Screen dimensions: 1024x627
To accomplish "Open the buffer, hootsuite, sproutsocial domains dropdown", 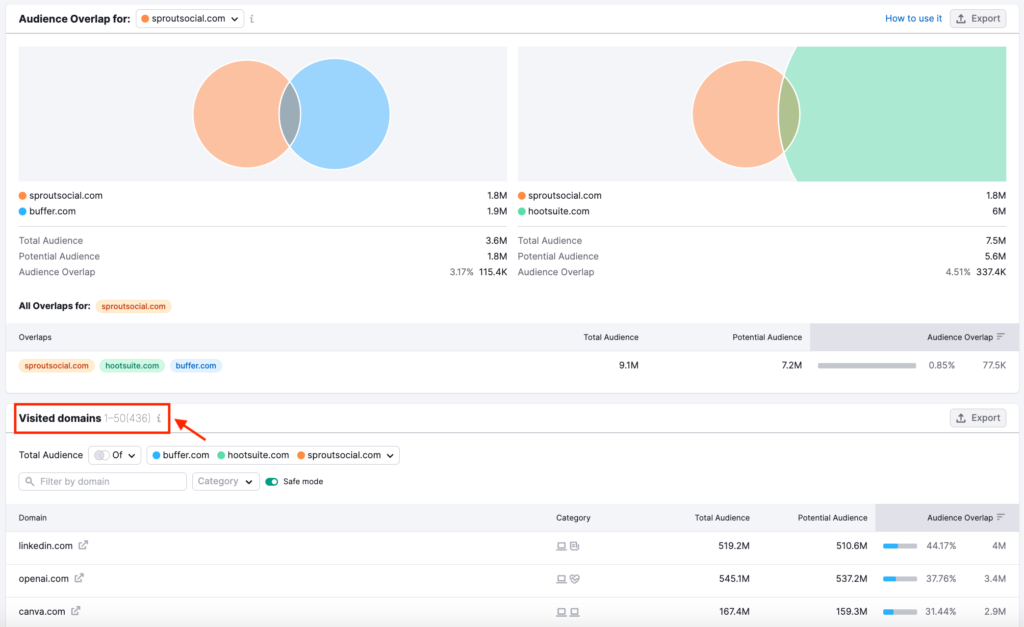I will 272,455.
